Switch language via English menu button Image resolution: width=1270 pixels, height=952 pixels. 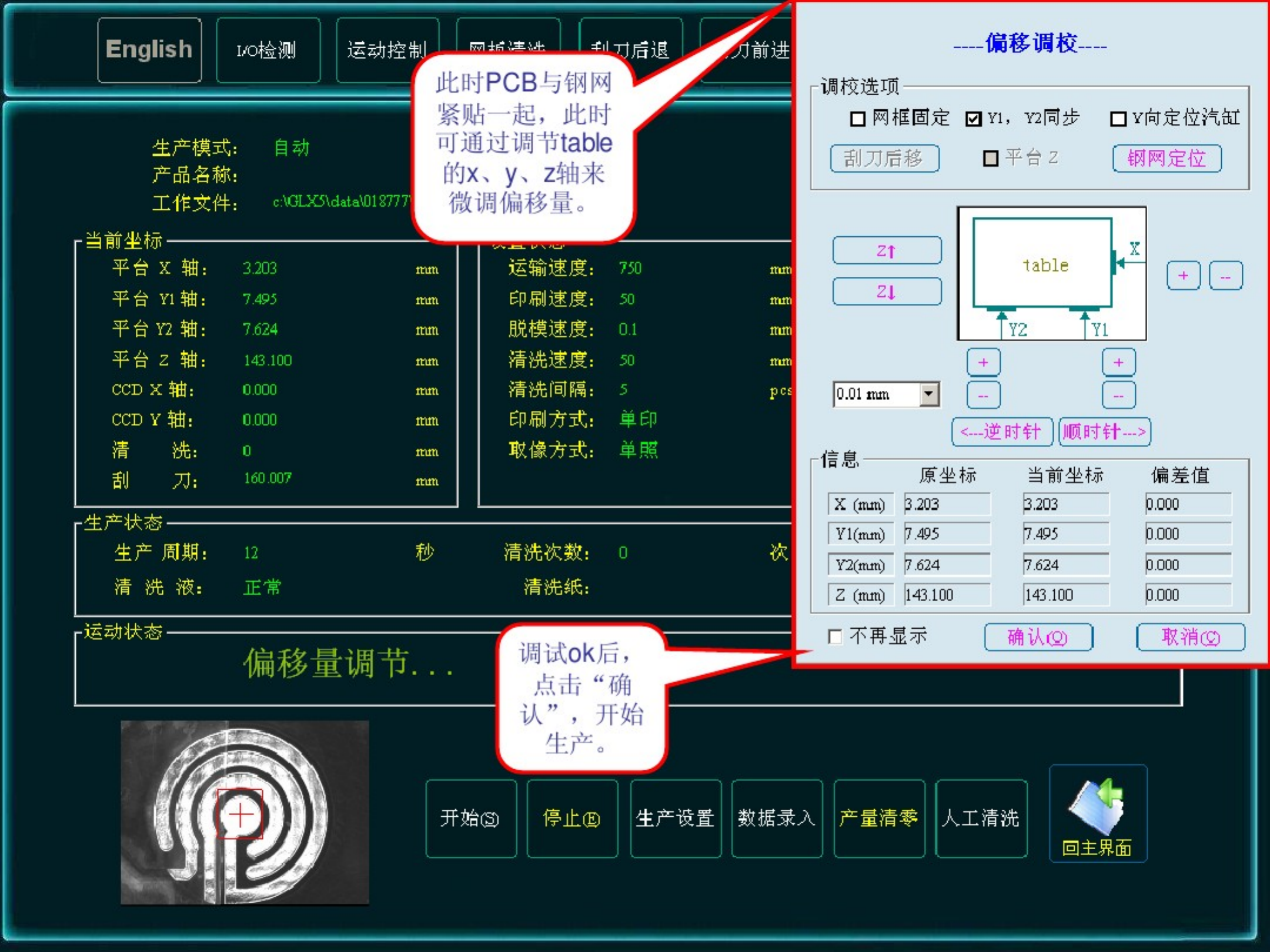[x=149, y=50]
